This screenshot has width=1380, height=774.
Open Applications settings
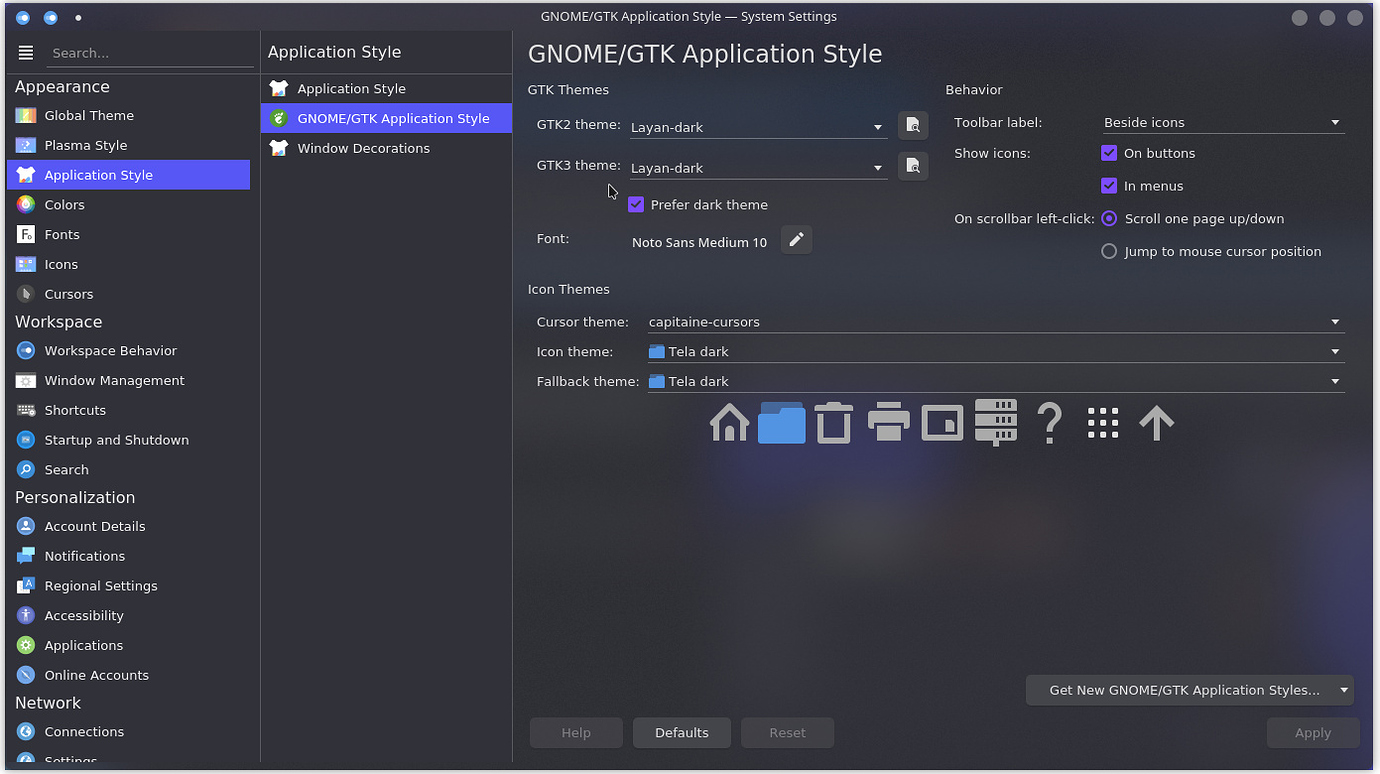click(x=128, y=646)
